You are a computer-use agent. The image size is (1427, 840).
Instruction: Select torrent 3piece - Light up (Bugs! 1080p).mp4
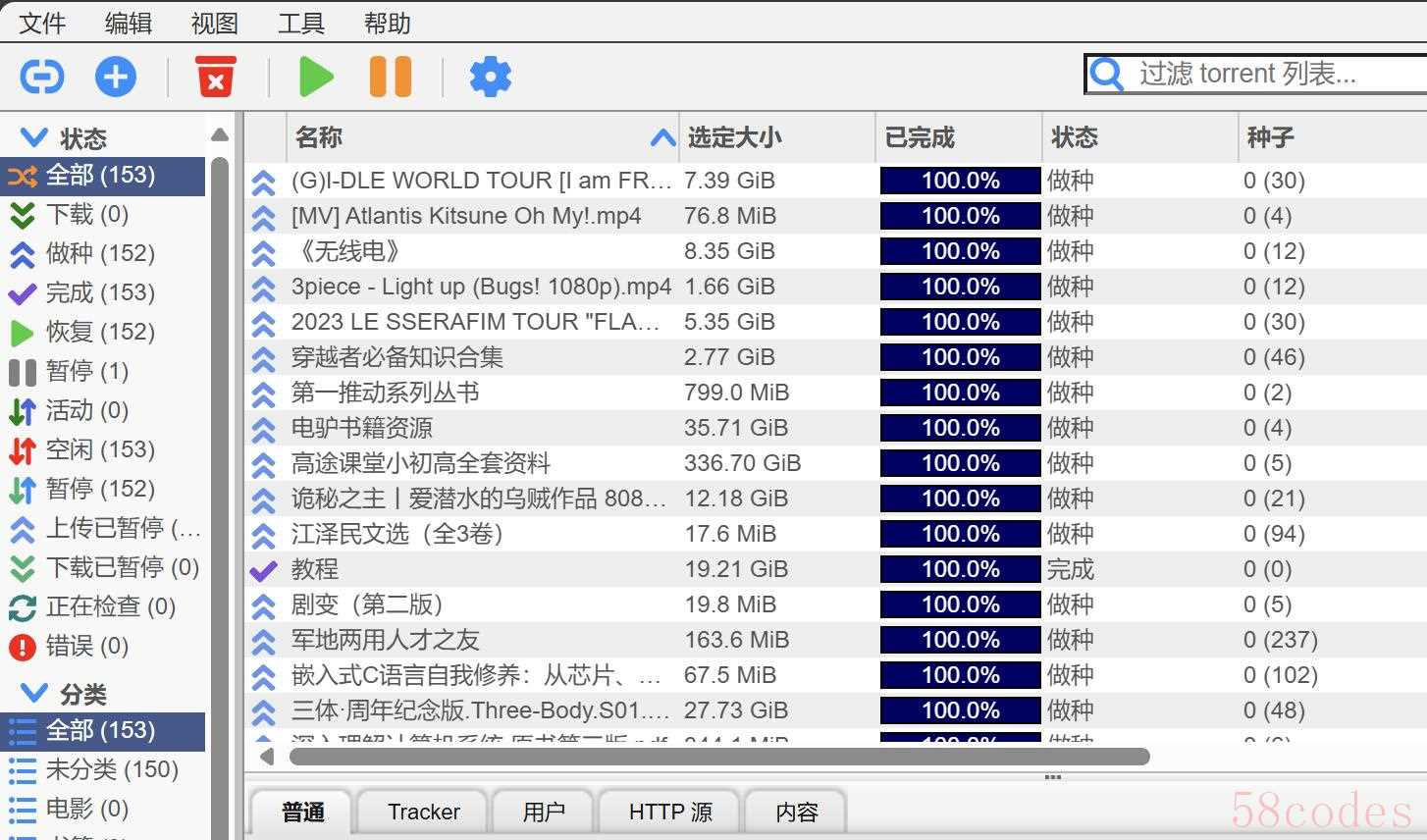point(835,287)
